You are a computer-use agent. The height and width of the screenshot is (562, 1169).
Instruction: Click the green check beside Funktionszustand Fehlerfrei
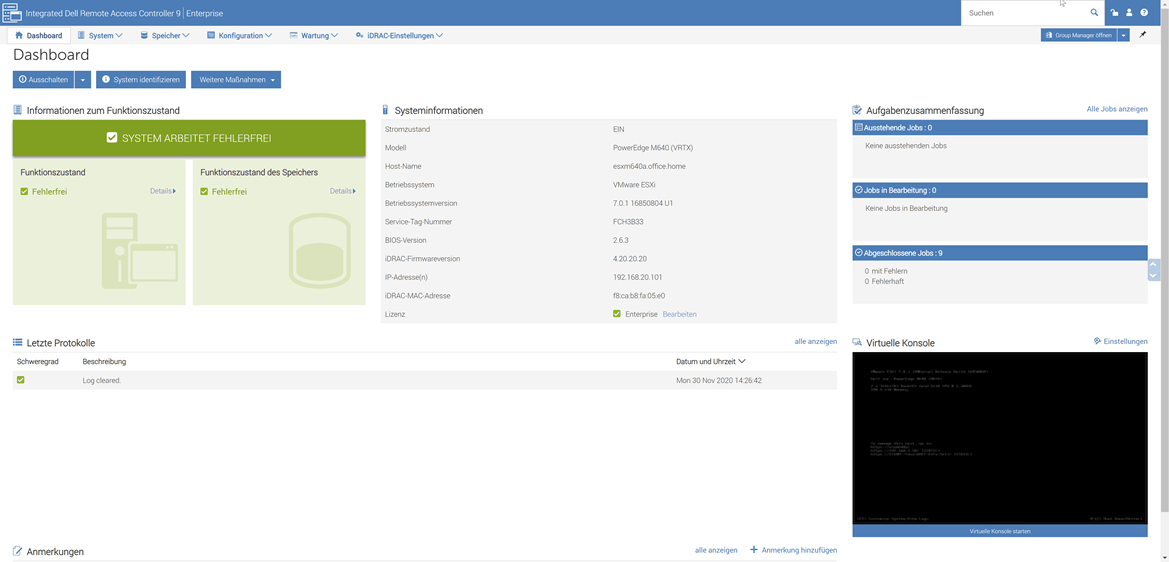[25, 192]
